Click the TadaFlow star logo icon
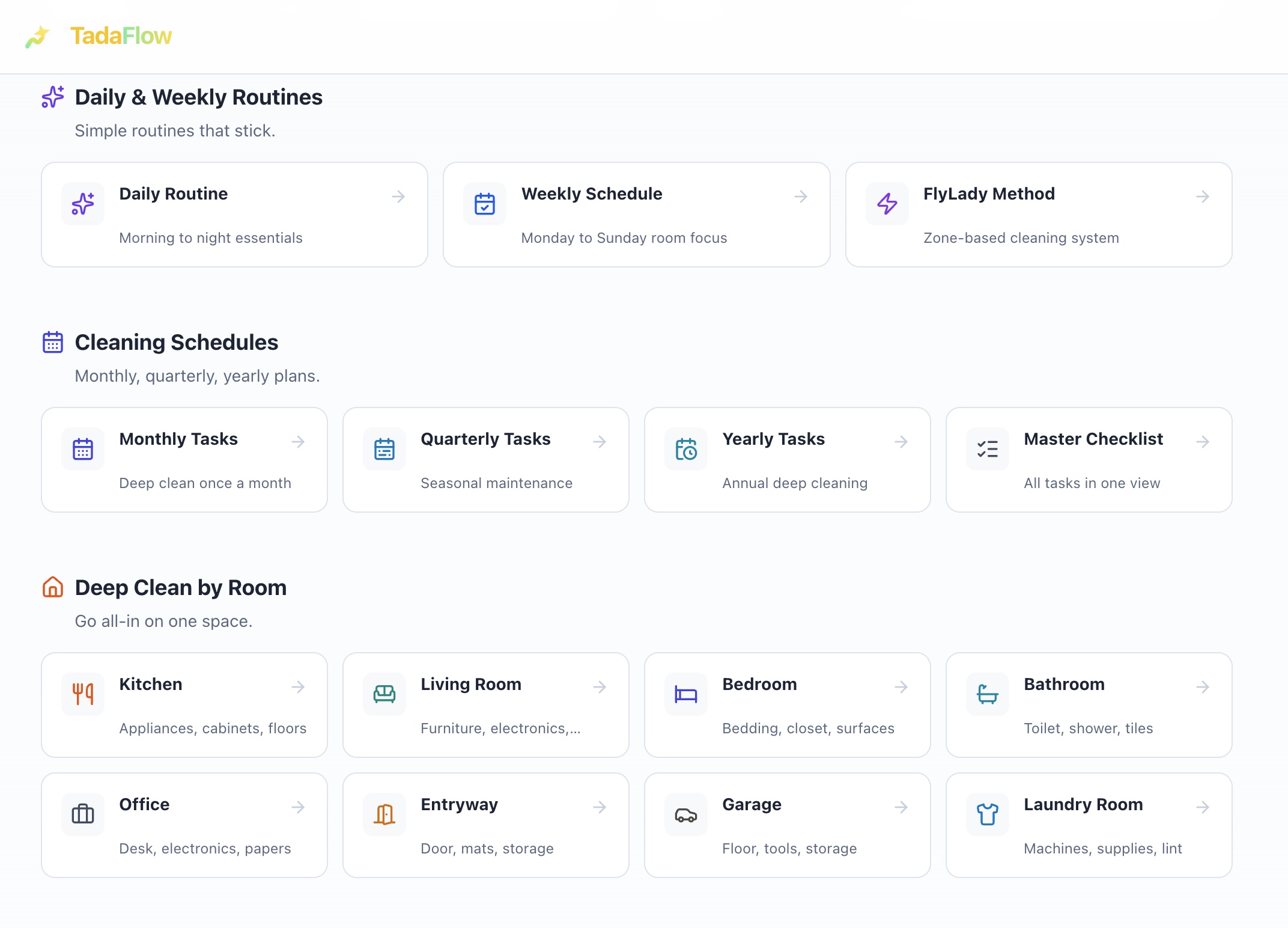 point(37,37)
